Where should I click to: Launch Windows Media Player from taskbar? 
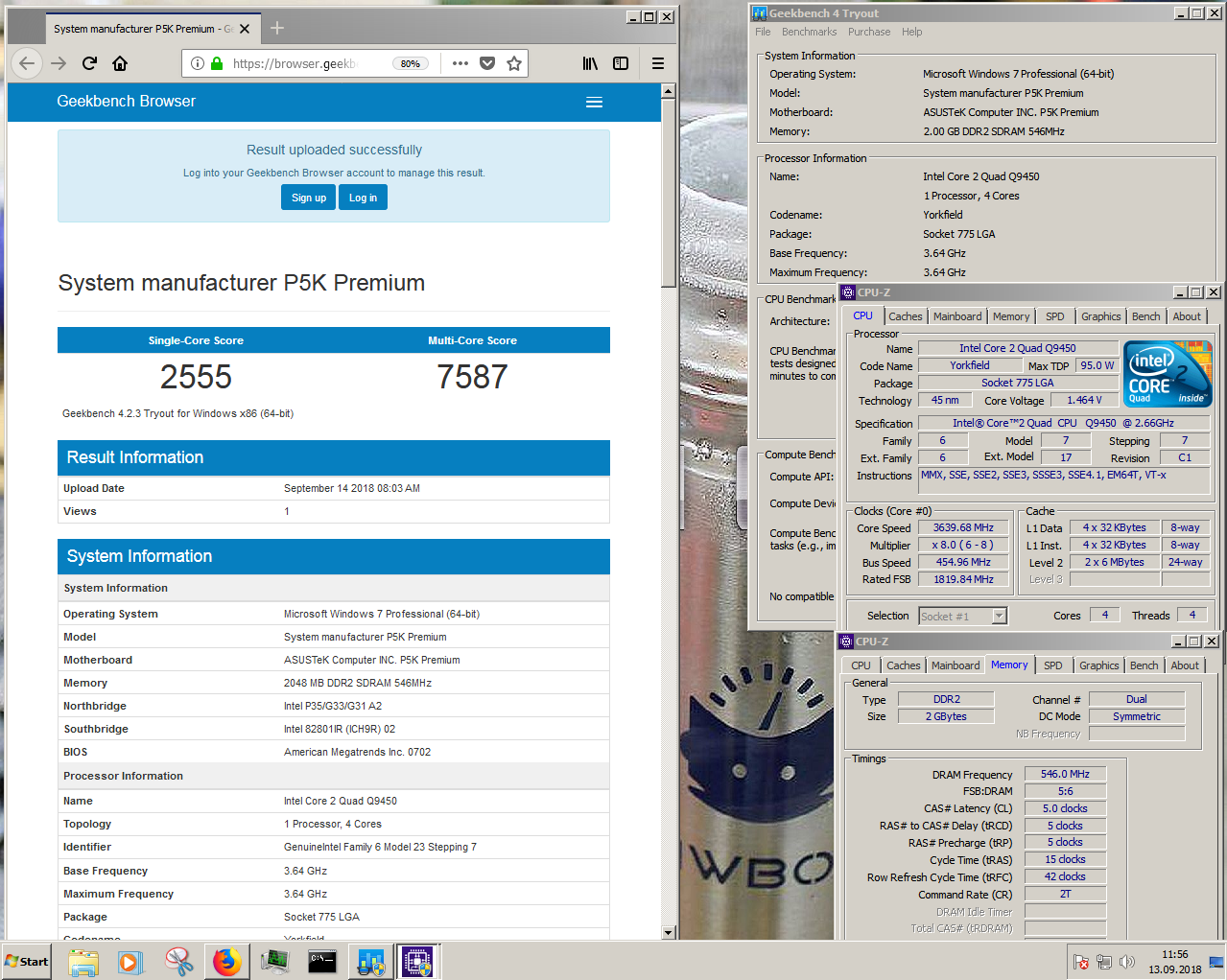(130, 962)
